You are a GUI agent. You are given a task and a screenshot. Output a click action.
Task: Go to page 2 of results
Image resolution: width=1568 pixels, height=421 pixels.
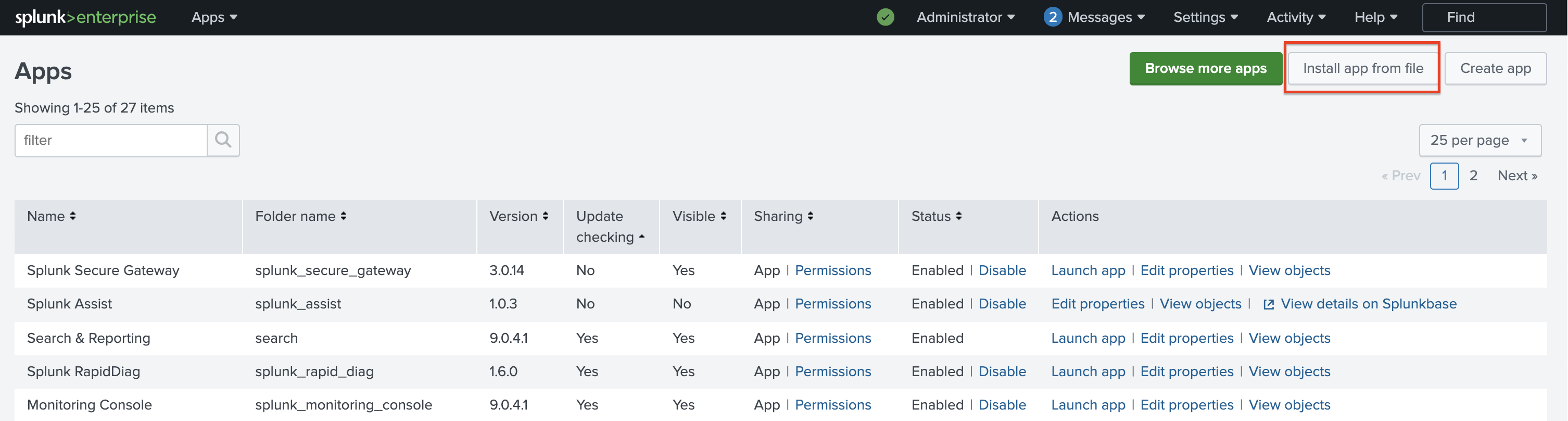(x=1473, y=176)
